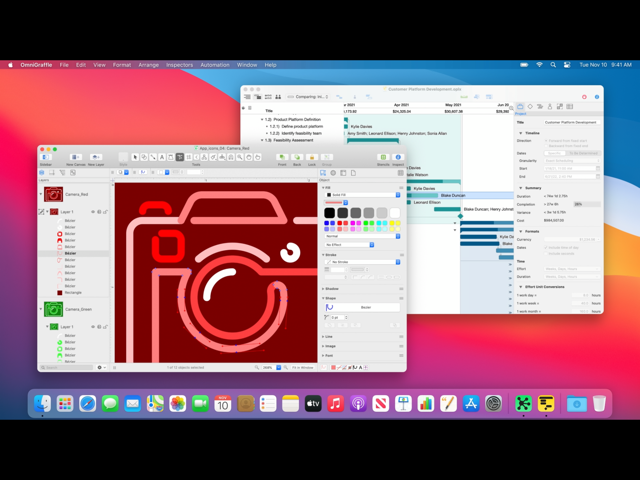Toggle the Sidebar button in OmniGraffle toolbar
640x480 pixels.
[46, 157]
